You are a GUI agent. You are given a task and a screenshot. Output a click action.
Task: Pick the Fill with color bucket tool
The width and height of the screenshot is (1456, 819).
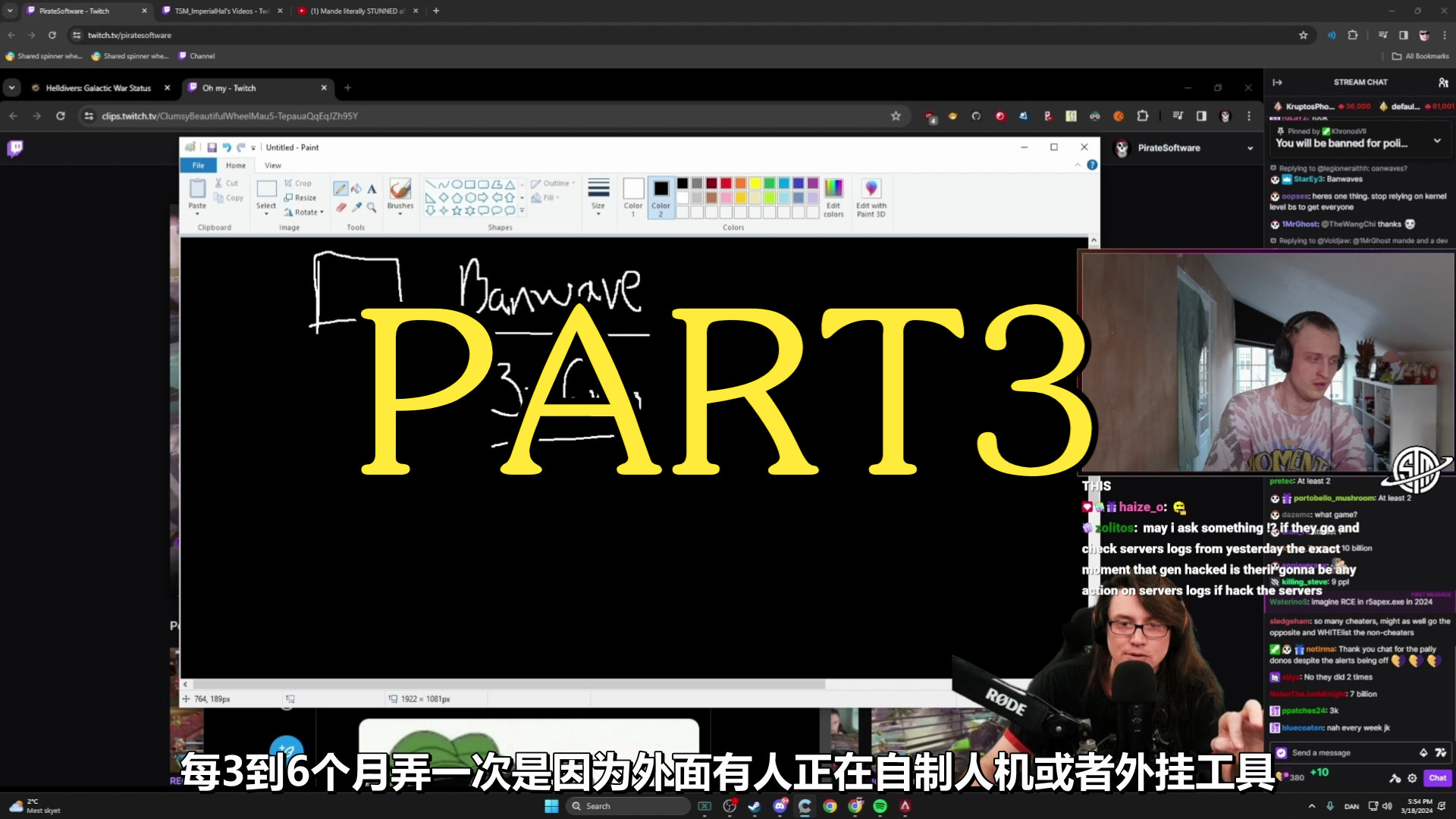click(x=356, y=188)
